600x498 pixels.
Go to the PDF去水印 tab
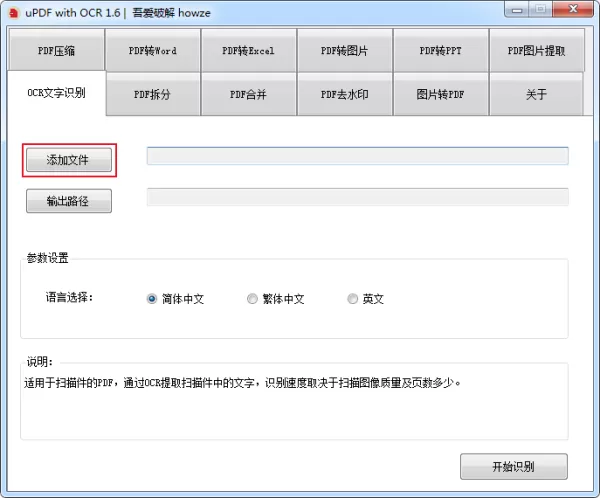tap(345, 94)
